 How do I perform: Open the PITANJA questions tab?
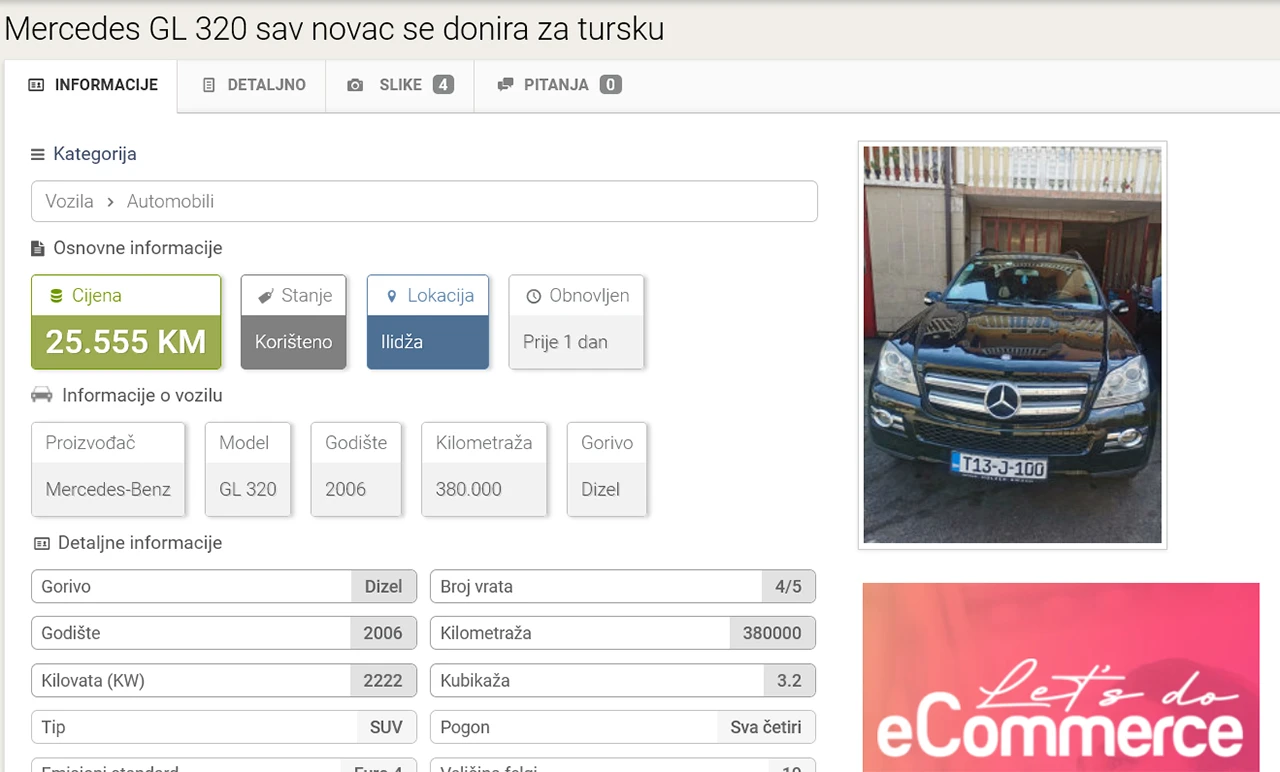point(559,85)
